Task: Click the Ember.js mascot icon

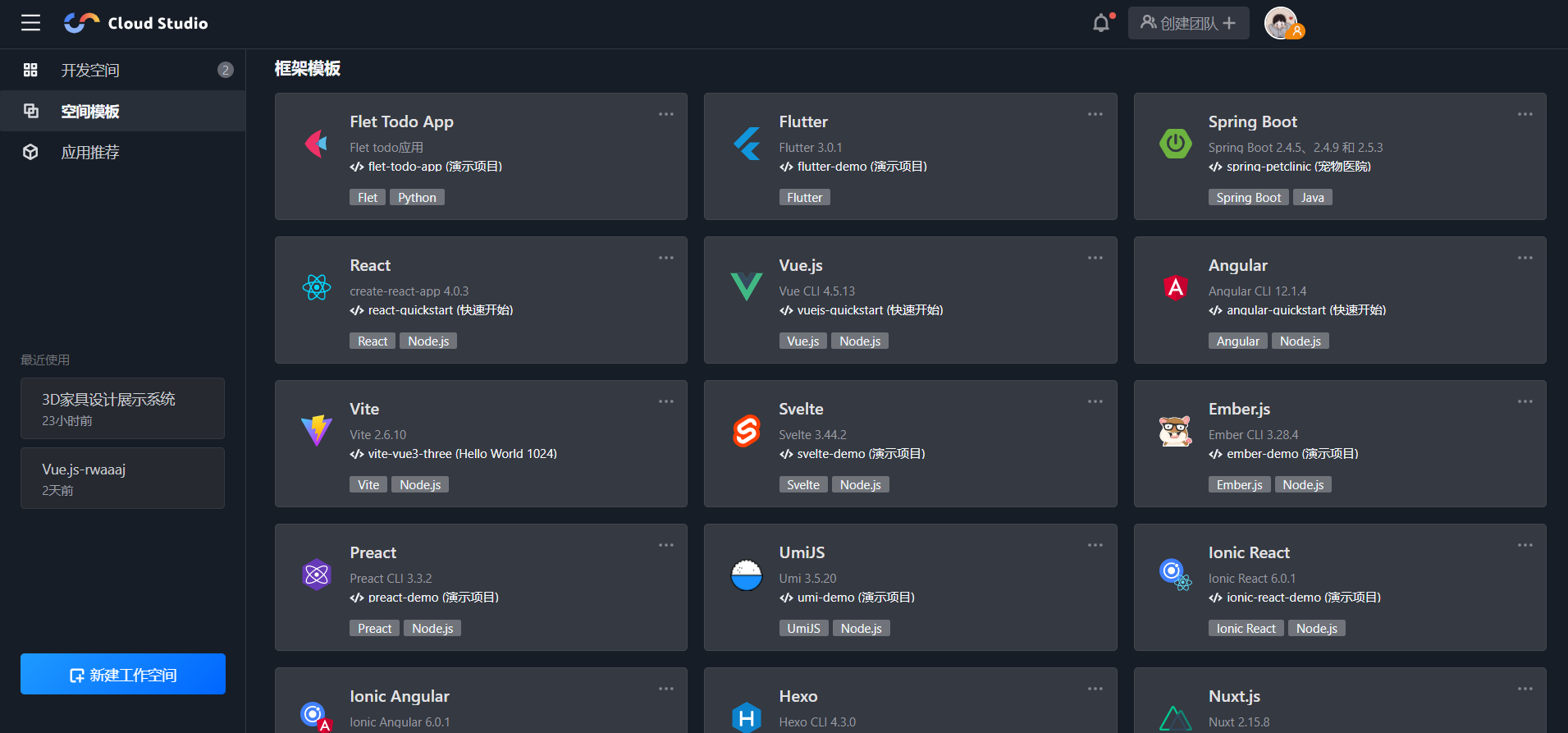Action: pyautogui.click(x=1175, y=431)
